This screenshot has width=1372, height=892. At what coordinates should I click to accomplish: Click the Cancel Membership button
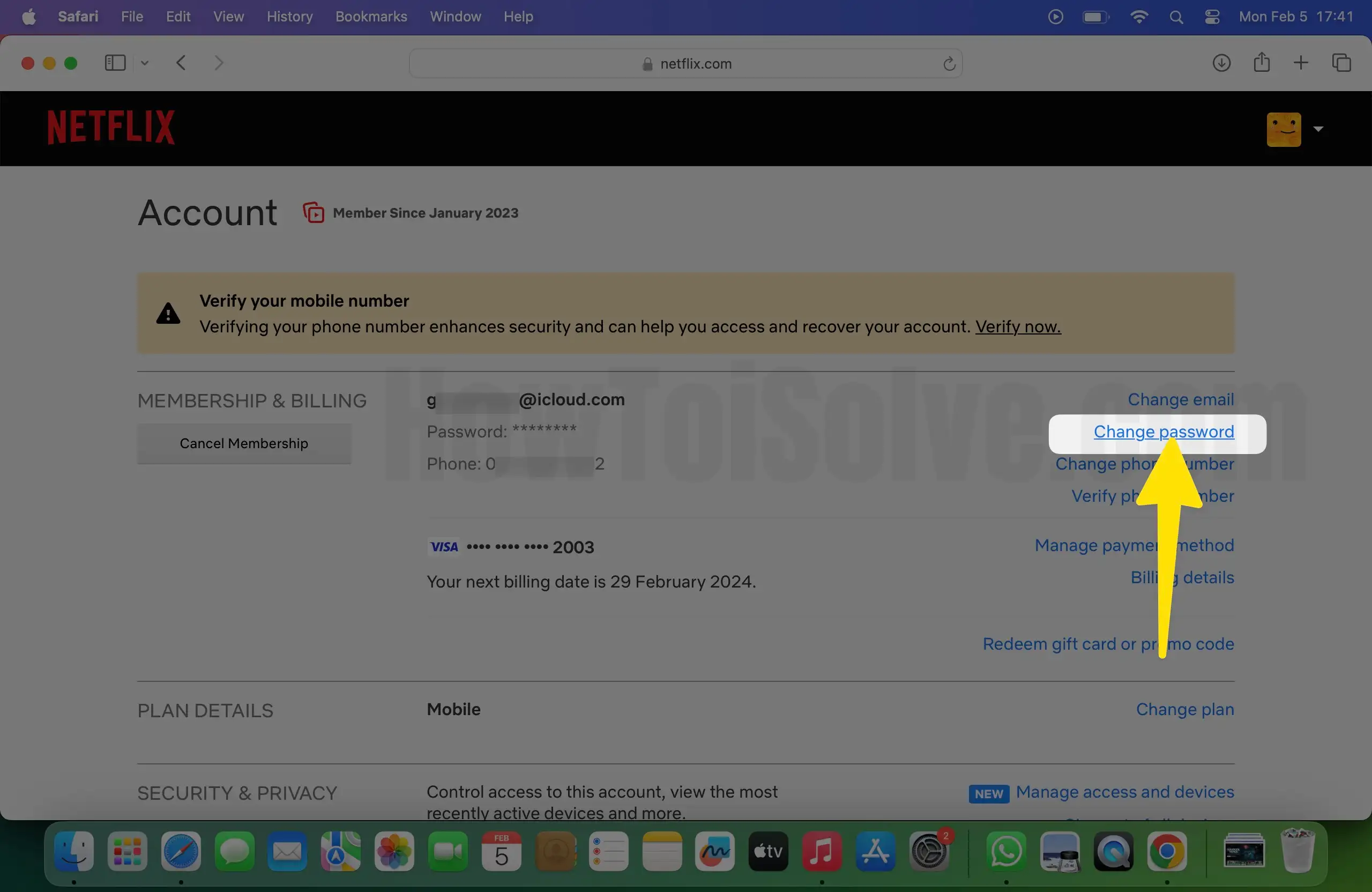coord(244,443)
